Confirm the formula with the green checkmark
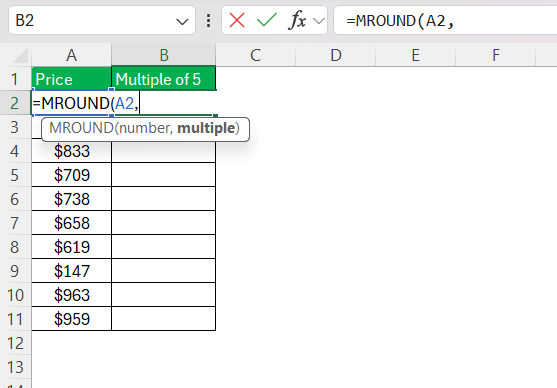 click(x=267, y=20)
